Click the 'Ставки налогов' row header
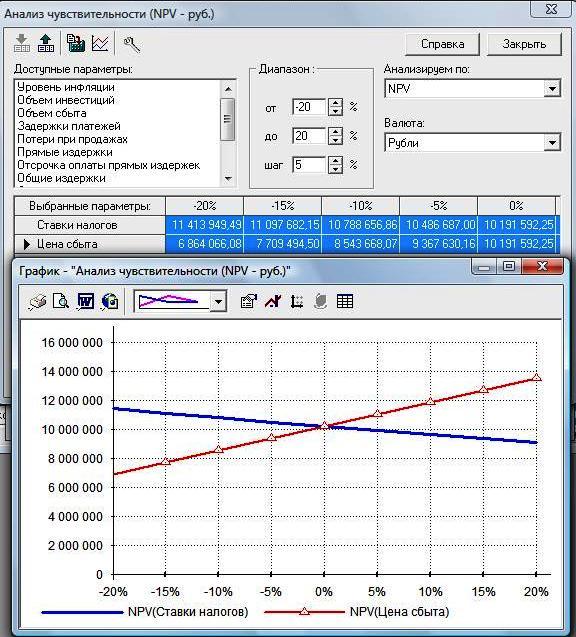This screenshot has width=576, height=637. click(x=90, y=225)
